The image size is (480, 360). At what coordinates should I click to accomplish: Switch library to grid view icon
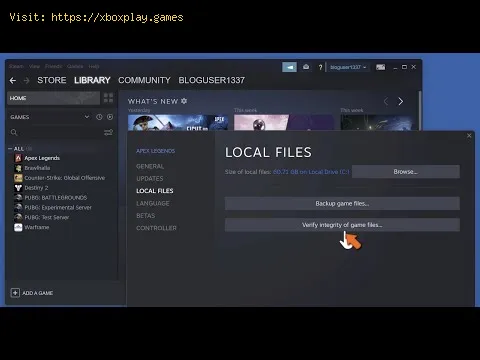point(108,98)
